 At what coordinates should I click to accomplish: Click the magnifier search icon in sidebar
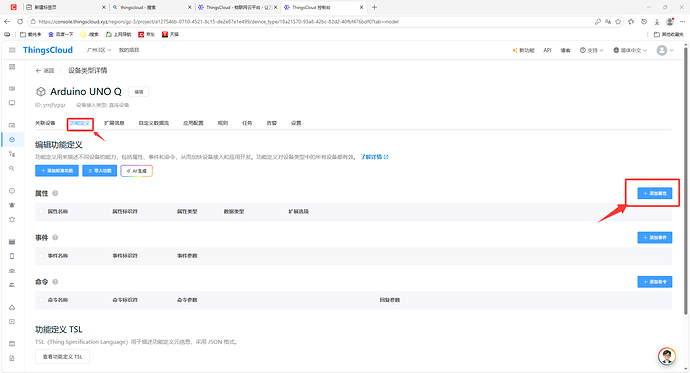click(12, 168)
